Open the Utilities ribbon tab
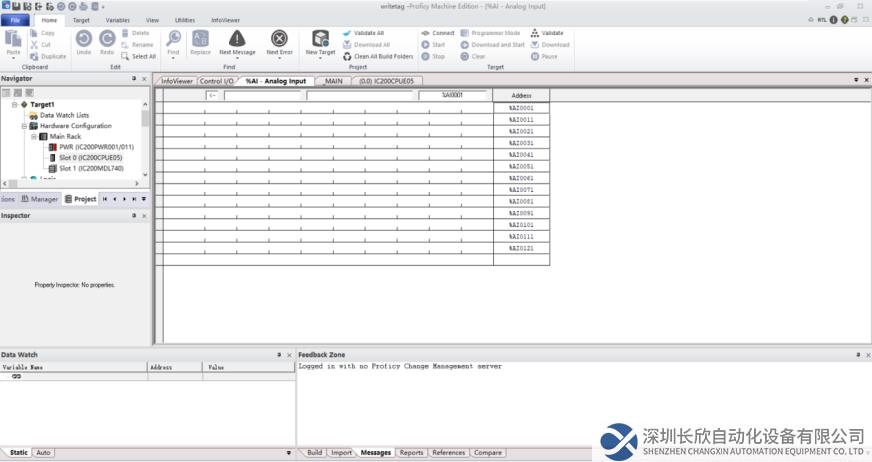The image size is (872, 462). point(185,20)
